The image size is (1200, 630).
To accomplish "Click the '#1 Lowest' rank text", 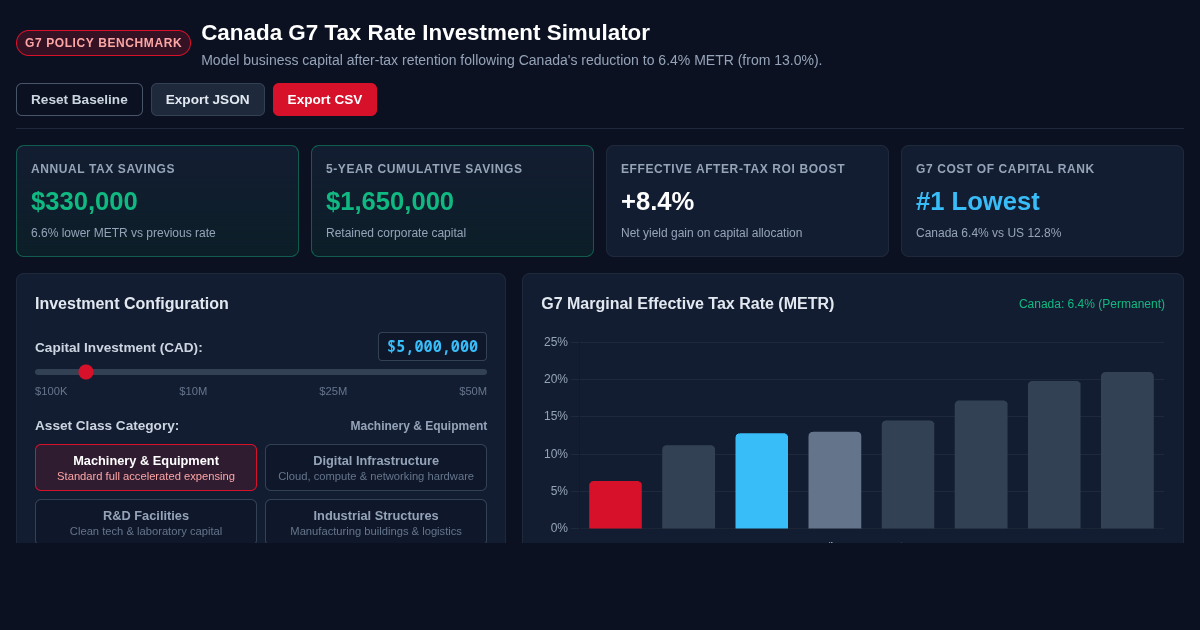I will tap(978, 201).
